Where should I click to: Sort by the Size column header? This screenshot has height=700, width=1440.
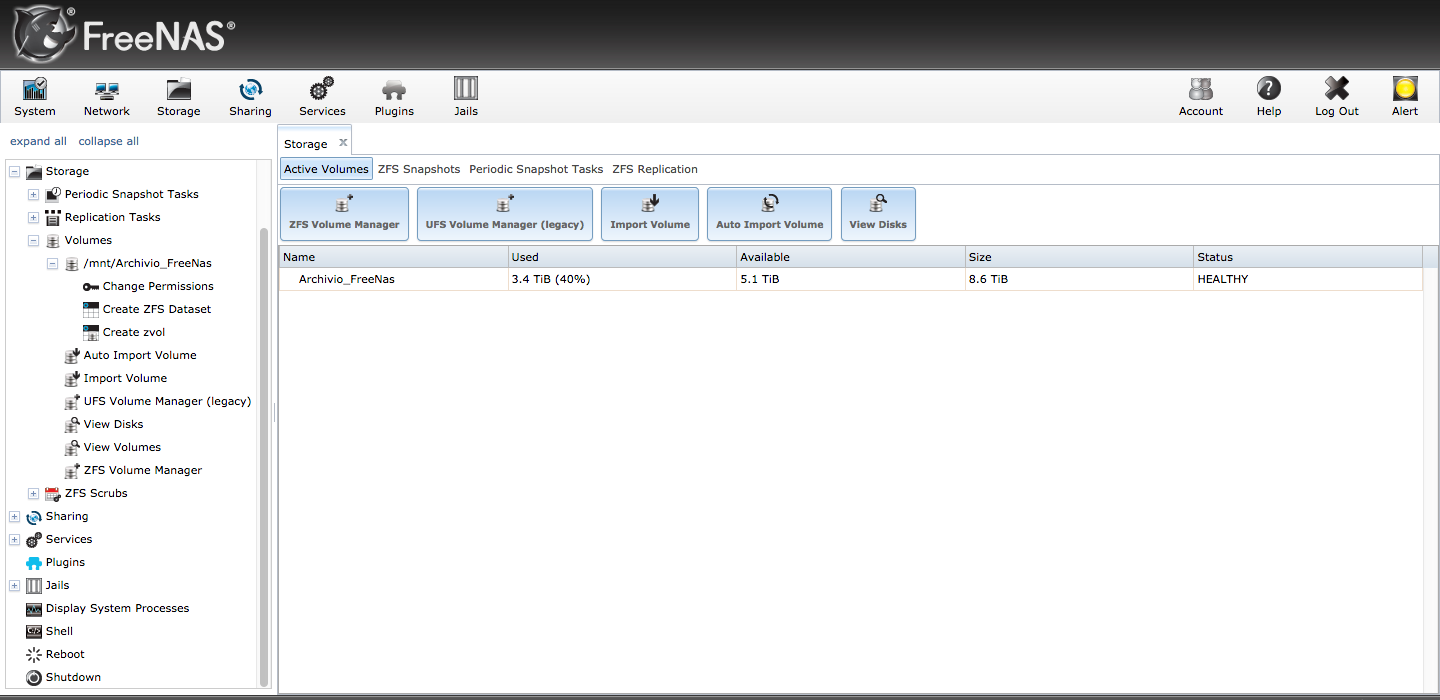pos(1079,257)
